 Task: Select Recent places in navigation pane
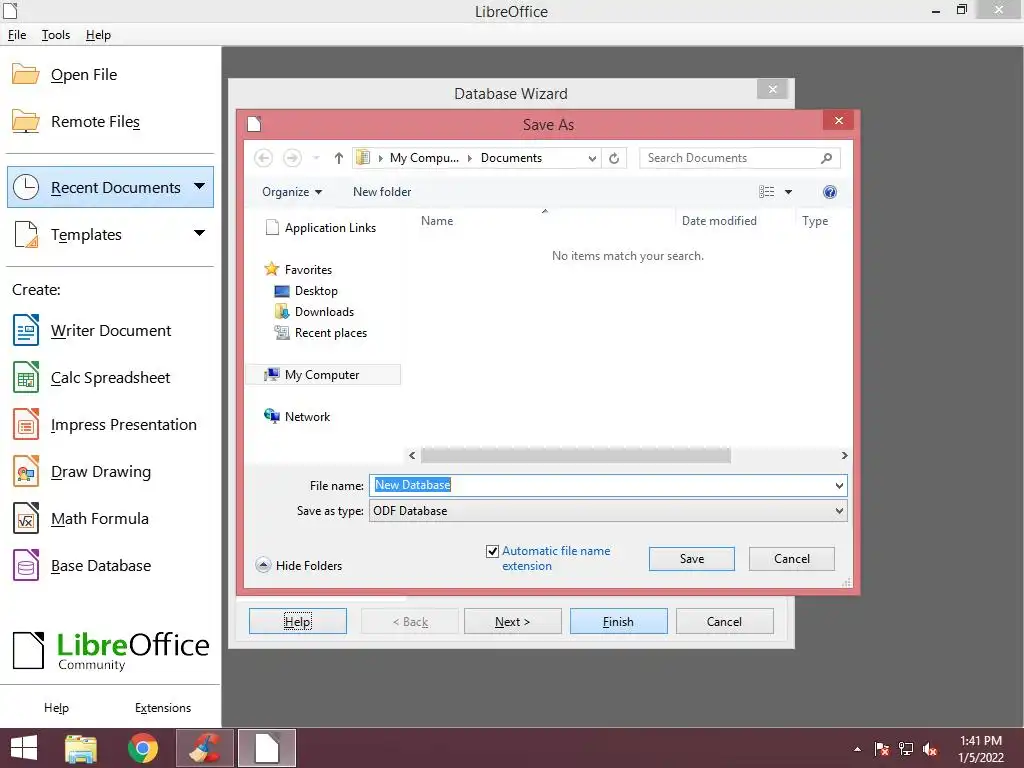click(321, 332)
